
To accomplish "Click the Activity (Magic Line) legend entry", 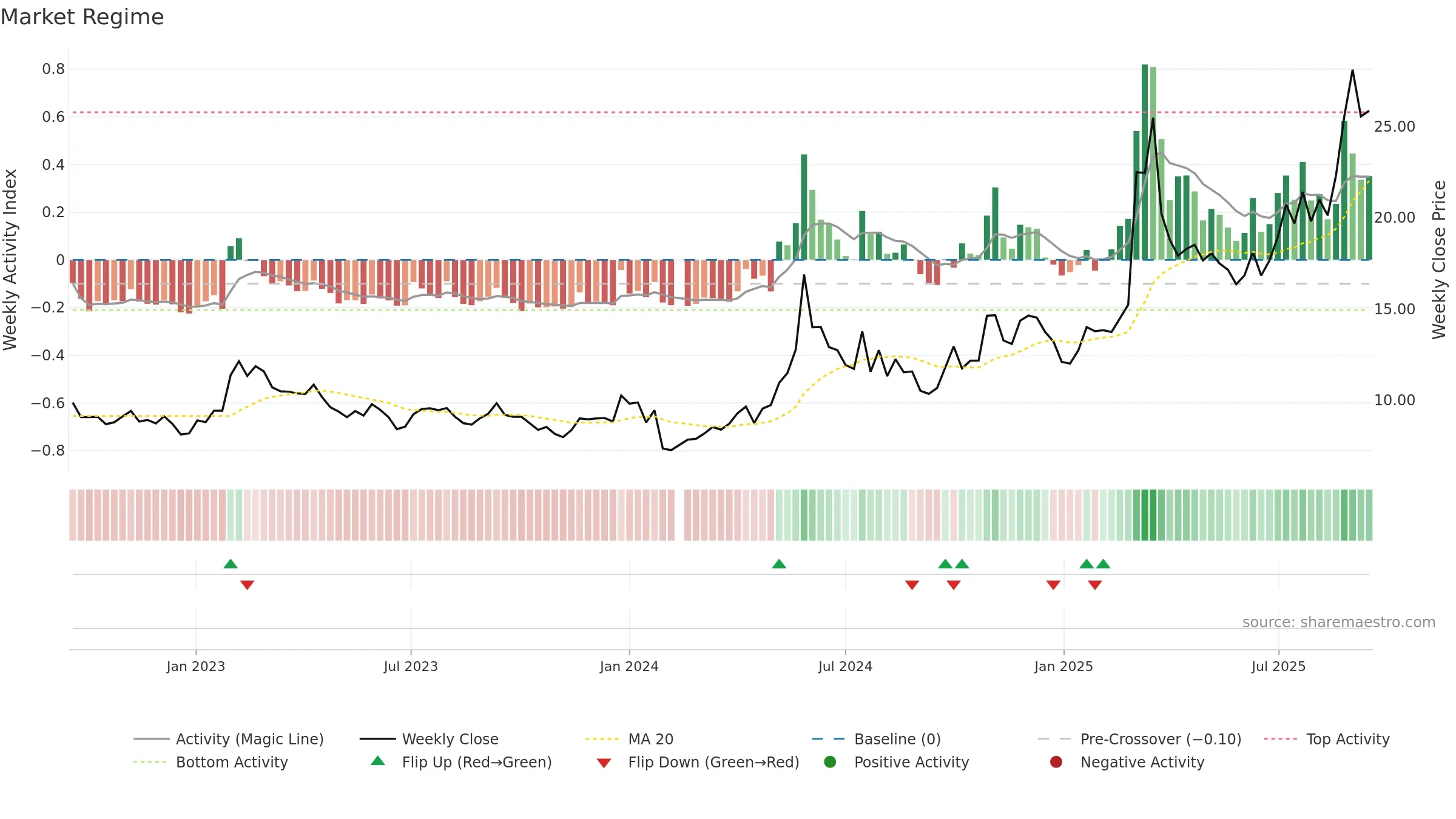I will pos(229,739).
